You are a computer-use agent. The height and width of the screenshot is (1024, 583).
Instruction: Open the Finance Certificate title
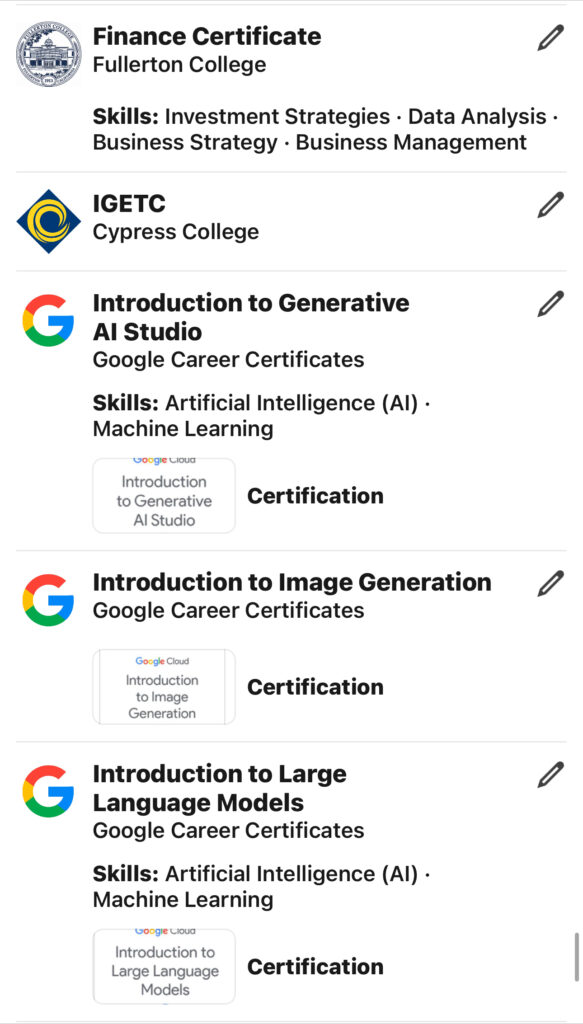pos(207,37)
